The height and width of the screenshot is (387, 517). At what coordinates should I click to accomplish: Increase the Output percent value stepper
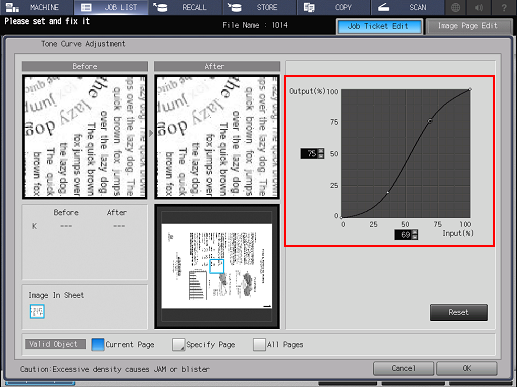(x=321, y=151)
